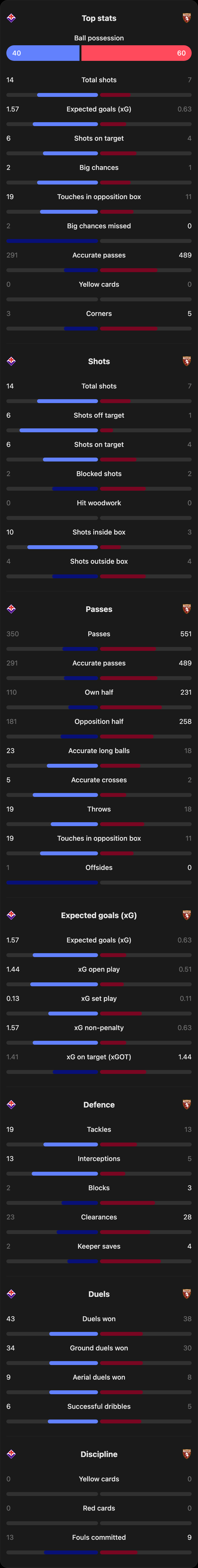Image resolution: width=198 pixels, height=1568 pixels.
Task: Open the maroon team crest in Shots header
Action: coord(187,361)
